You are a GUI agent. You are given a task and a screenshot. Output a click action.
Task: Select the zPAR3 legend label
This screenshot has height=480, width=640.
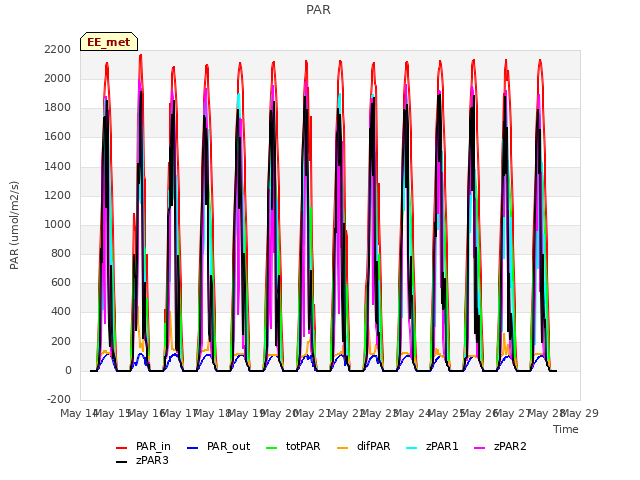coord(152,460)
